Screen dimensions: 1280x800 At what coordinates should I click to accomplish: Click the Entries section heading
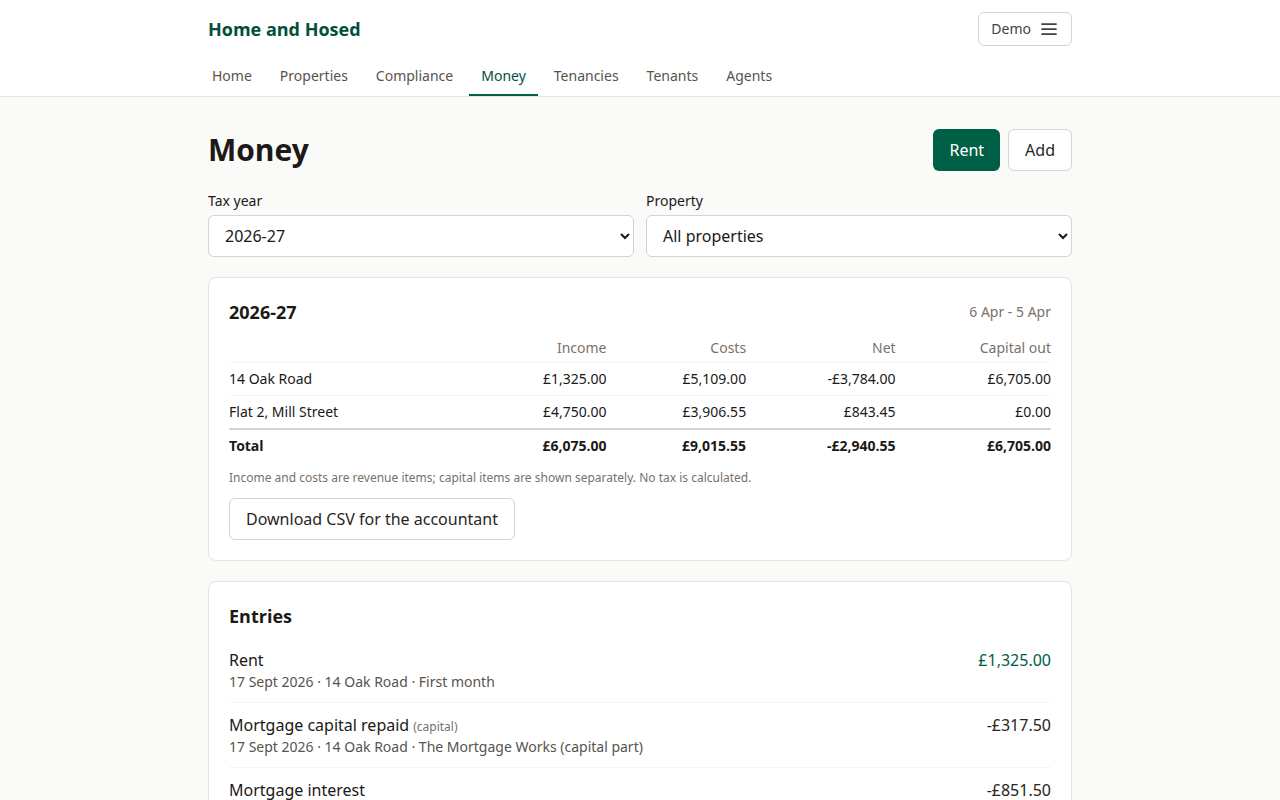point(260,617)
